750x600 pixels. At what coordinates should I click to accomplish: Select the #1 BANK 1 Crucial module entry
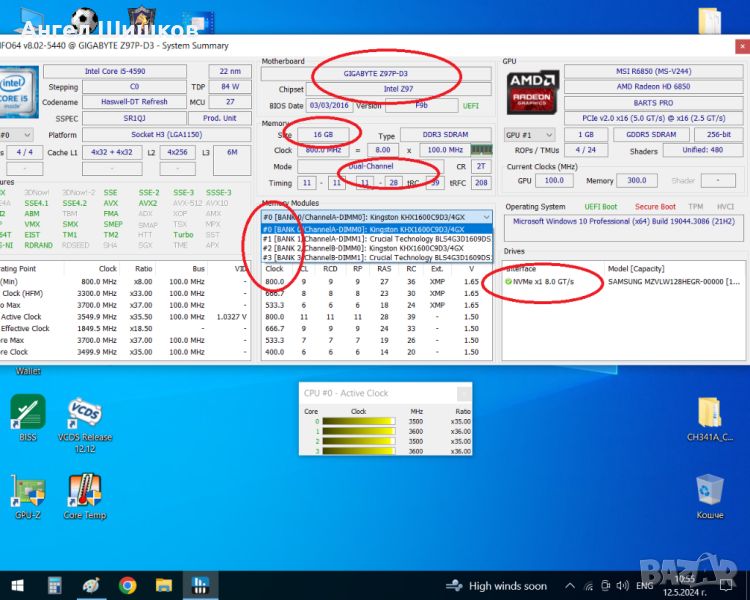[376, 238]
